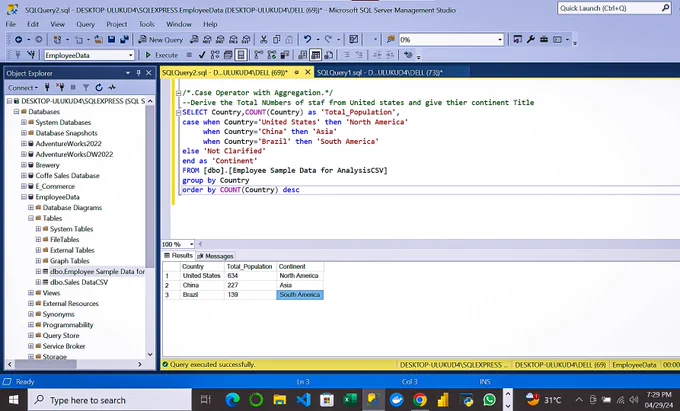Image resolution: width=680 pixels, height=411 pixels.
Task: Click the Open File folder icon
Action: [98, 39]
